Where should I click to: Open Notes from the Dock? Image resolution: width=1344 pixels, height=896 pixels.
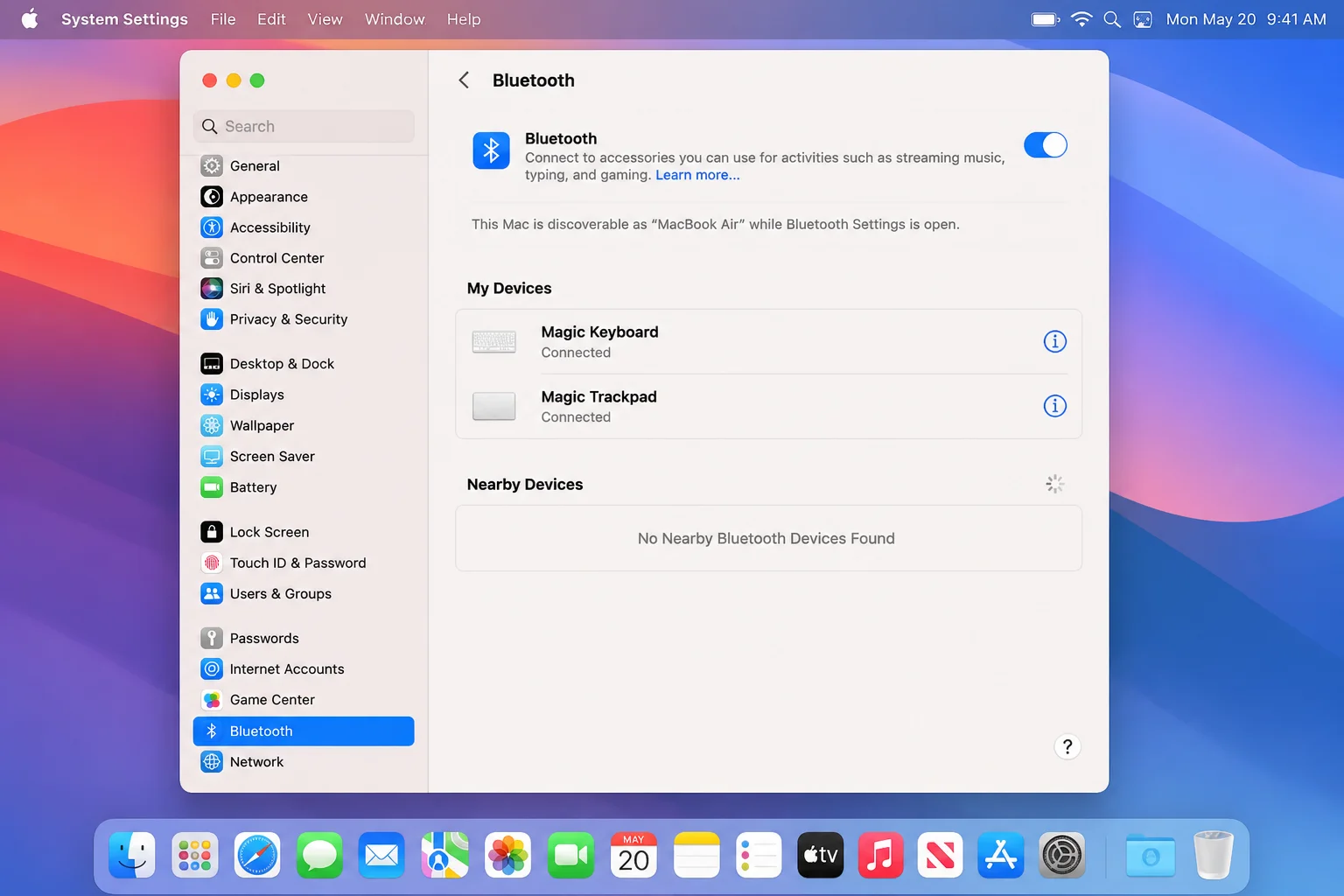(x=696, y=855)
